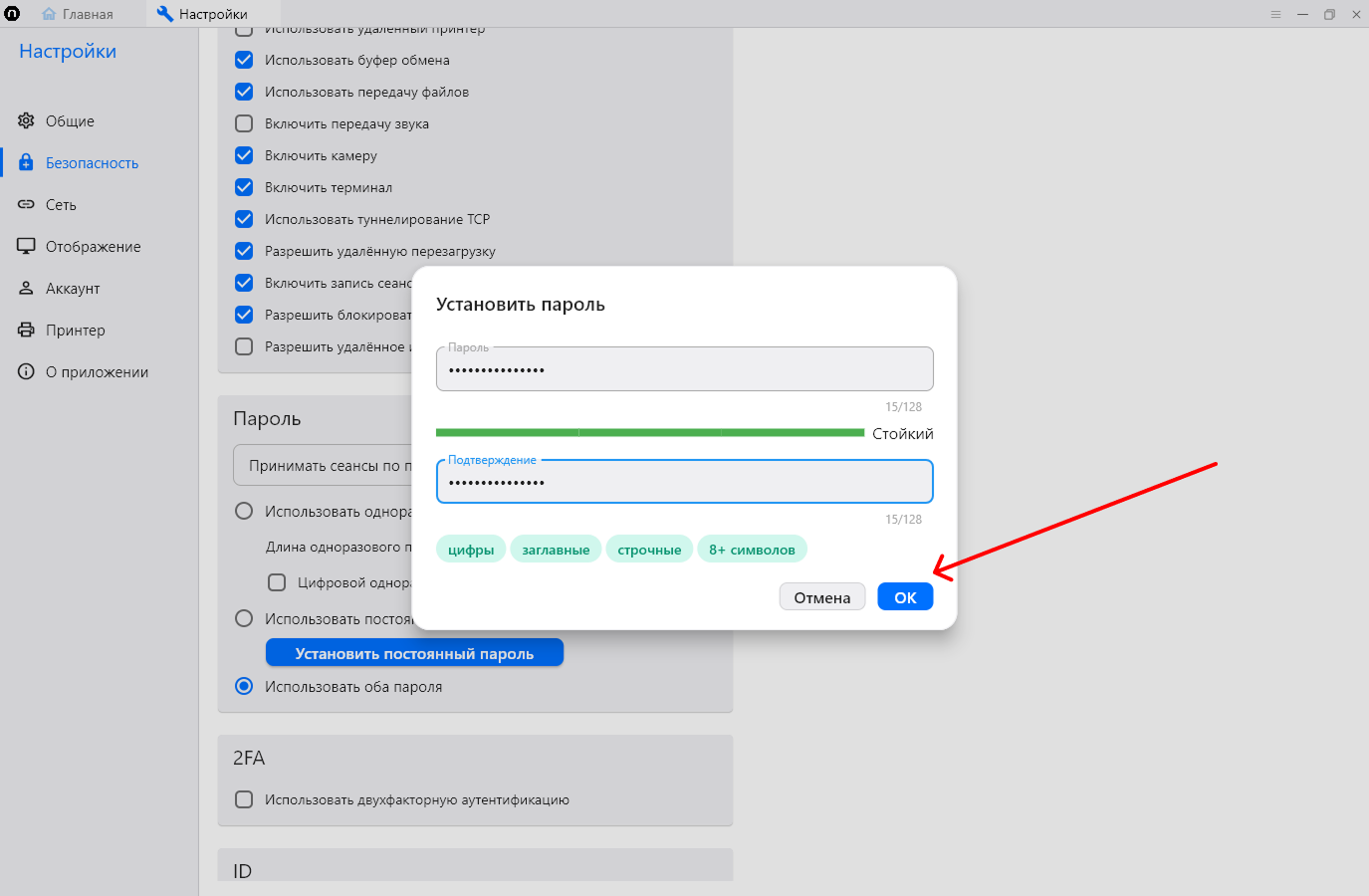Click the General settings gear icon

(x=26, y=121)
